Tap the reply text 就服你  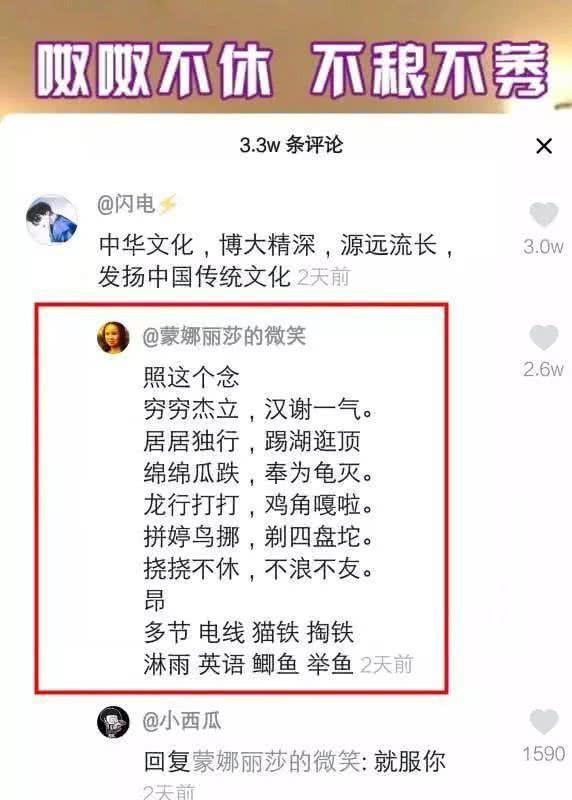pos(410,762)
